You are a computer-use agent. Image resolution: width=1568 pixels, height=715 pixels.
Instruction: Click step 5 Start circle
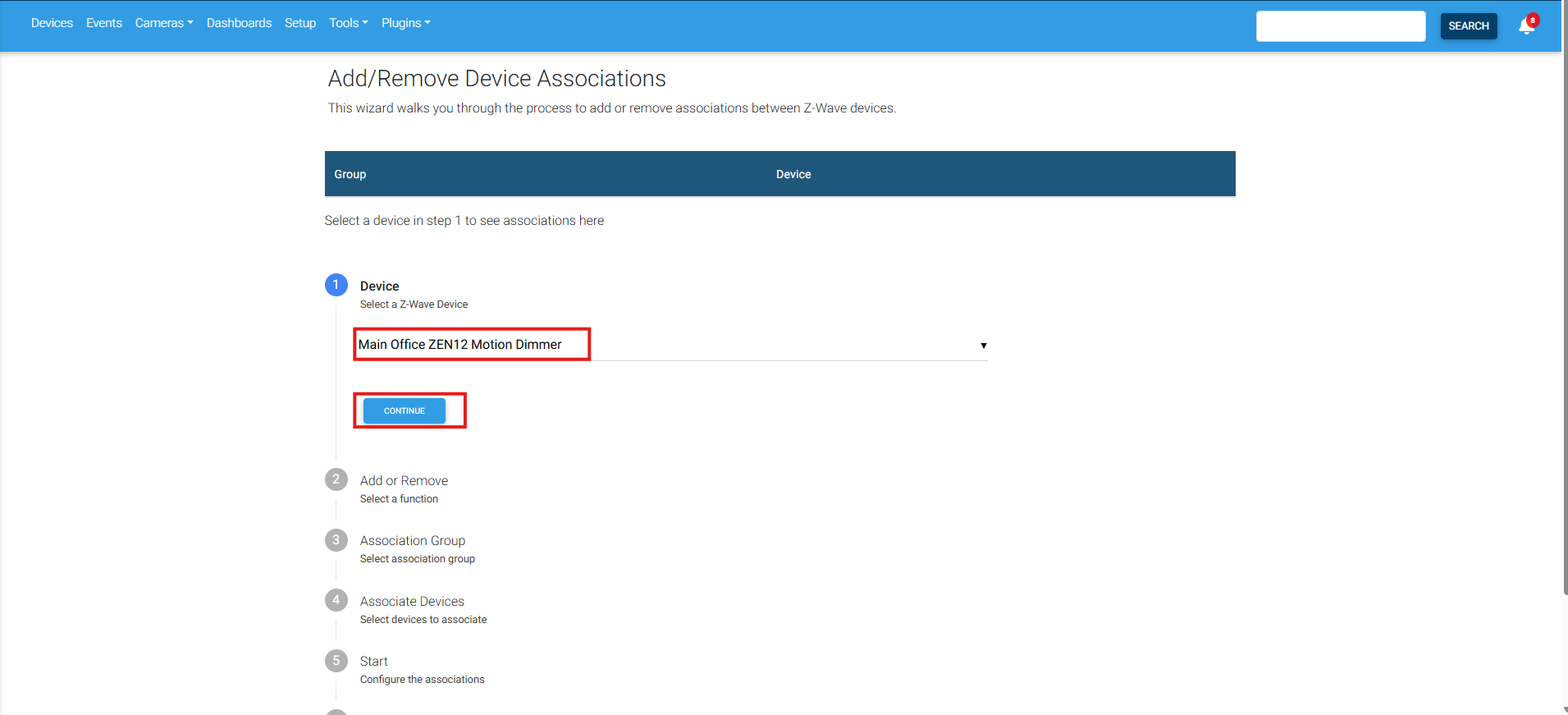coord(336,661)
